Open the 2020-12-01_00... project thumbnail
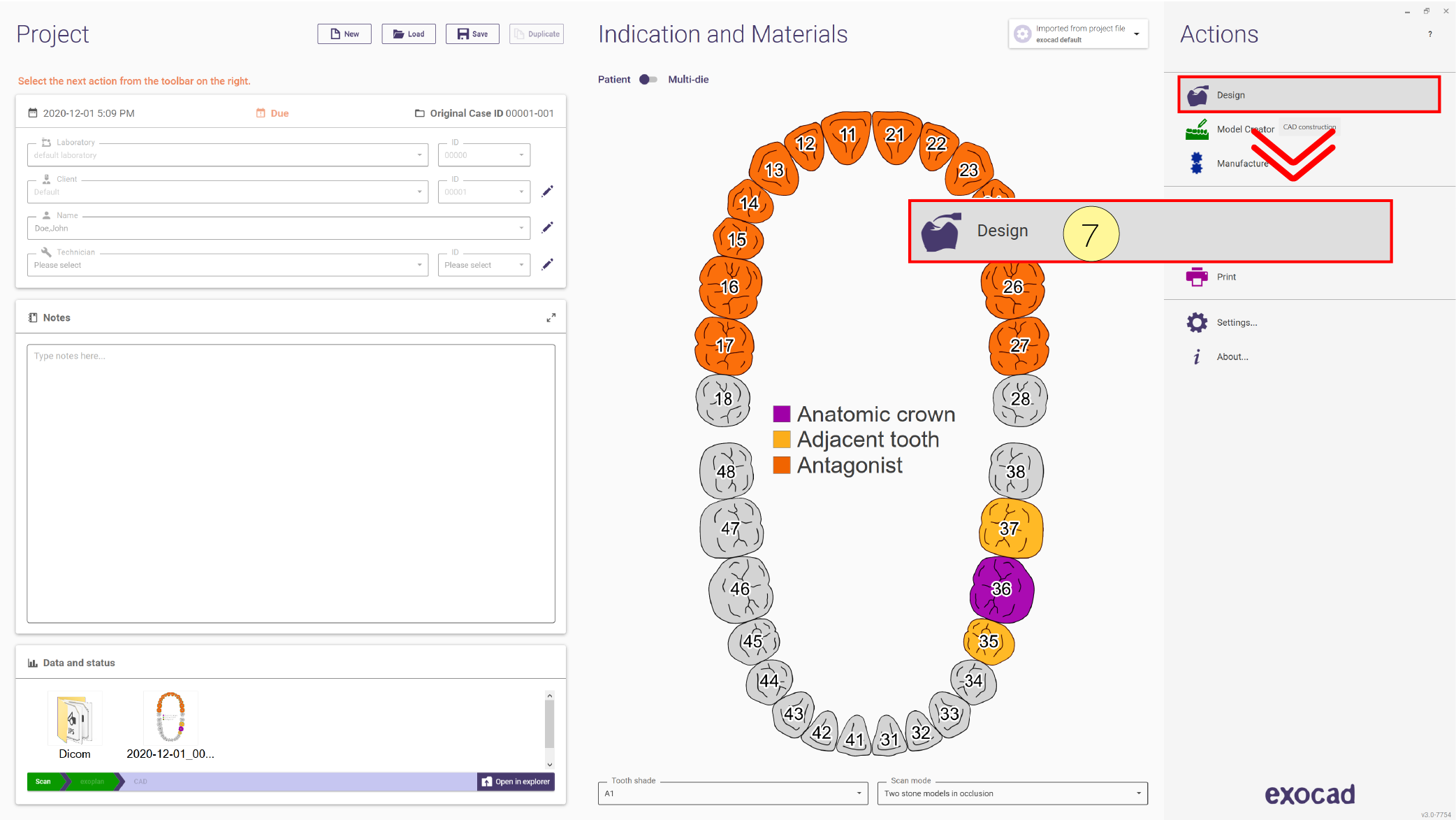 click(170, 725)
